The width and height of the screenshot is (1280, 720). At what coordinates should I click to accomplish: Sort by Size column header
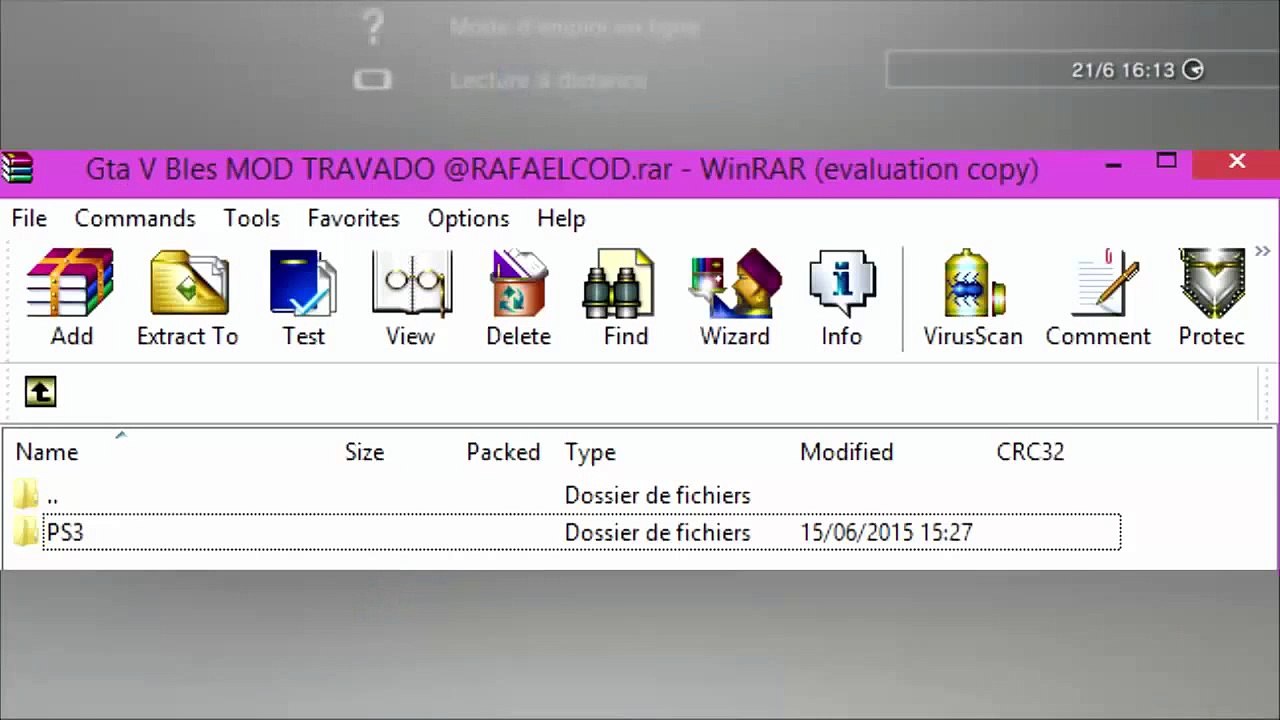(x=364, y=452)
